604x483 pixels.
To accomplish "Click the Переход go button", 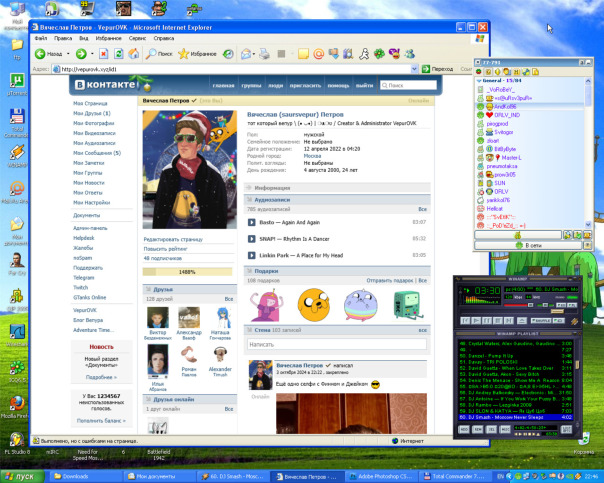I will [437, 69].
